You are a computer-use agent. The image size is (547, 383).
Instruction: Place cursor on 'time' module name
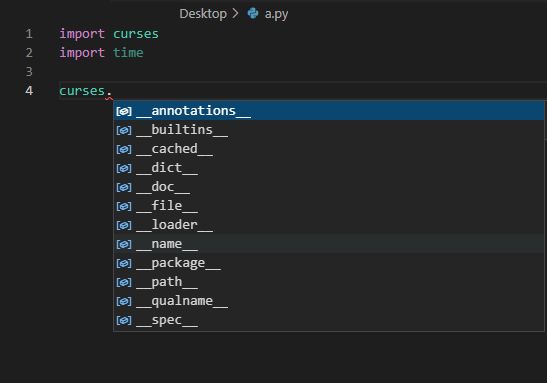tap(128, 53)
